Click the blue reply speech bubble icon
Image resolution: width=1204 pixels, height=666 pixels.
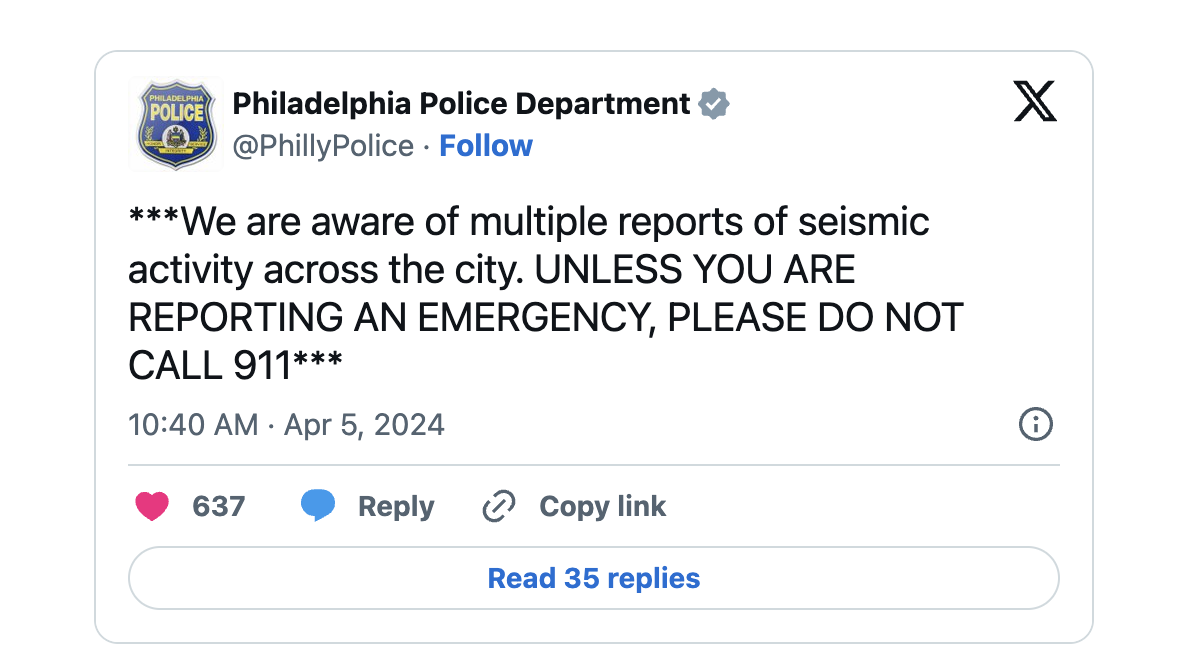[318, 506]
